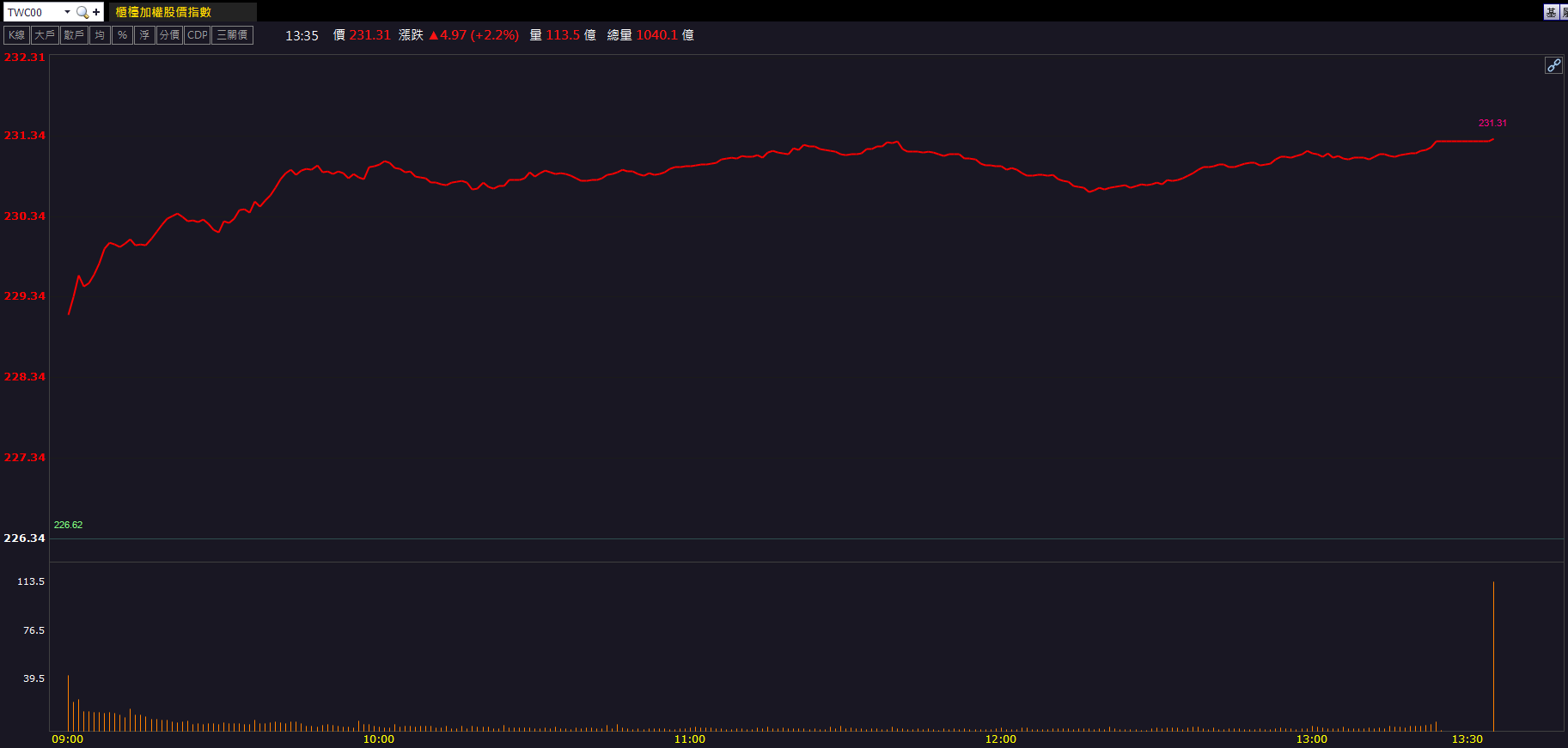This screenshot has width=1568, height=748.
Task: Toggle the 均 average line button
Action: (100, 35)
